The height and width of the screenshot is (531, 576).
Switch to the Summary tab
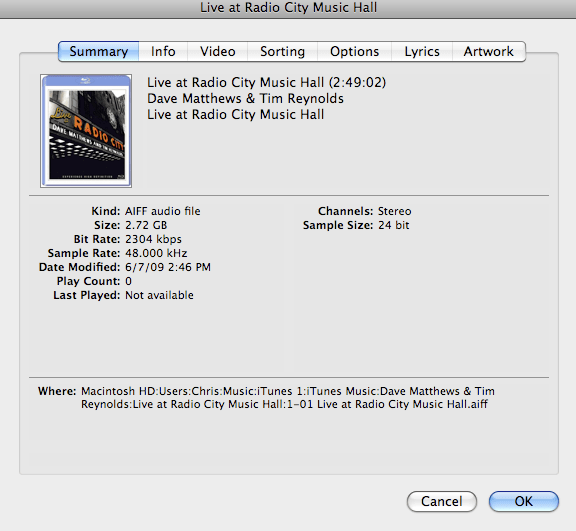click(98, 51)
